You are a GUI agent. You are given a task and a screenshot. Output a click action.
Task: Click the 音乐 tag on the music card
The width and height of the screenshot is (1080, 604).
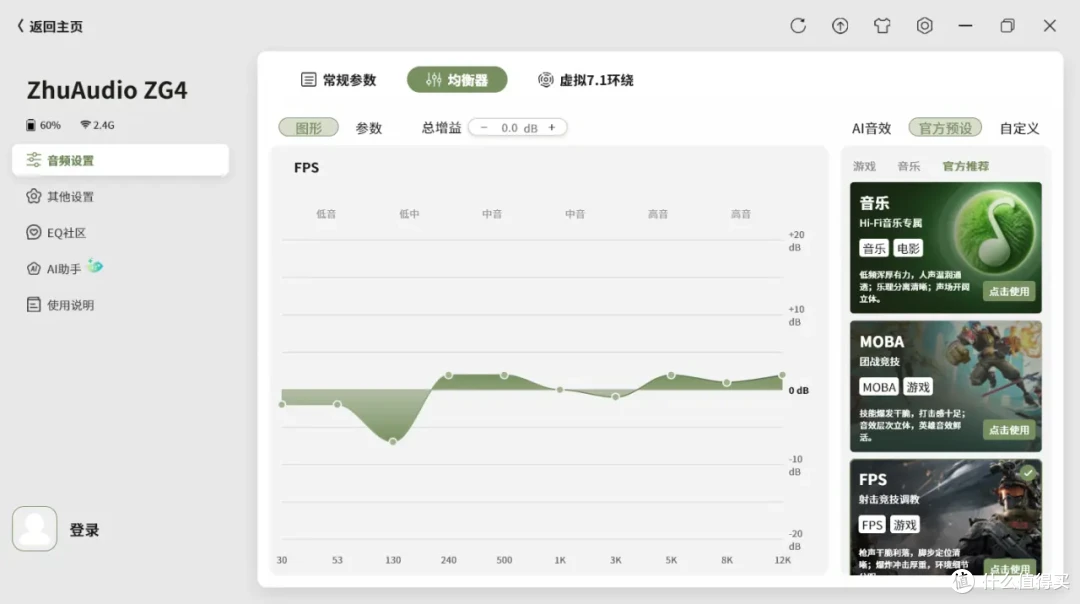click(x=873, y=249)
